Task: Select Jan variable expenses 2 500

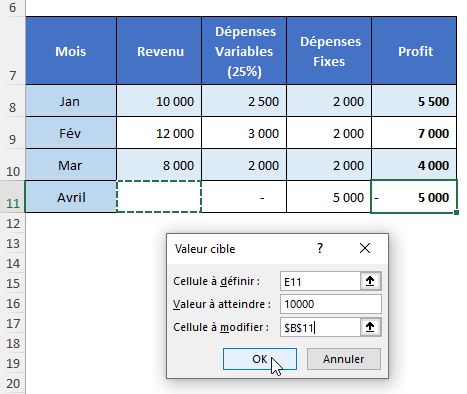Action: pos(244,101)
